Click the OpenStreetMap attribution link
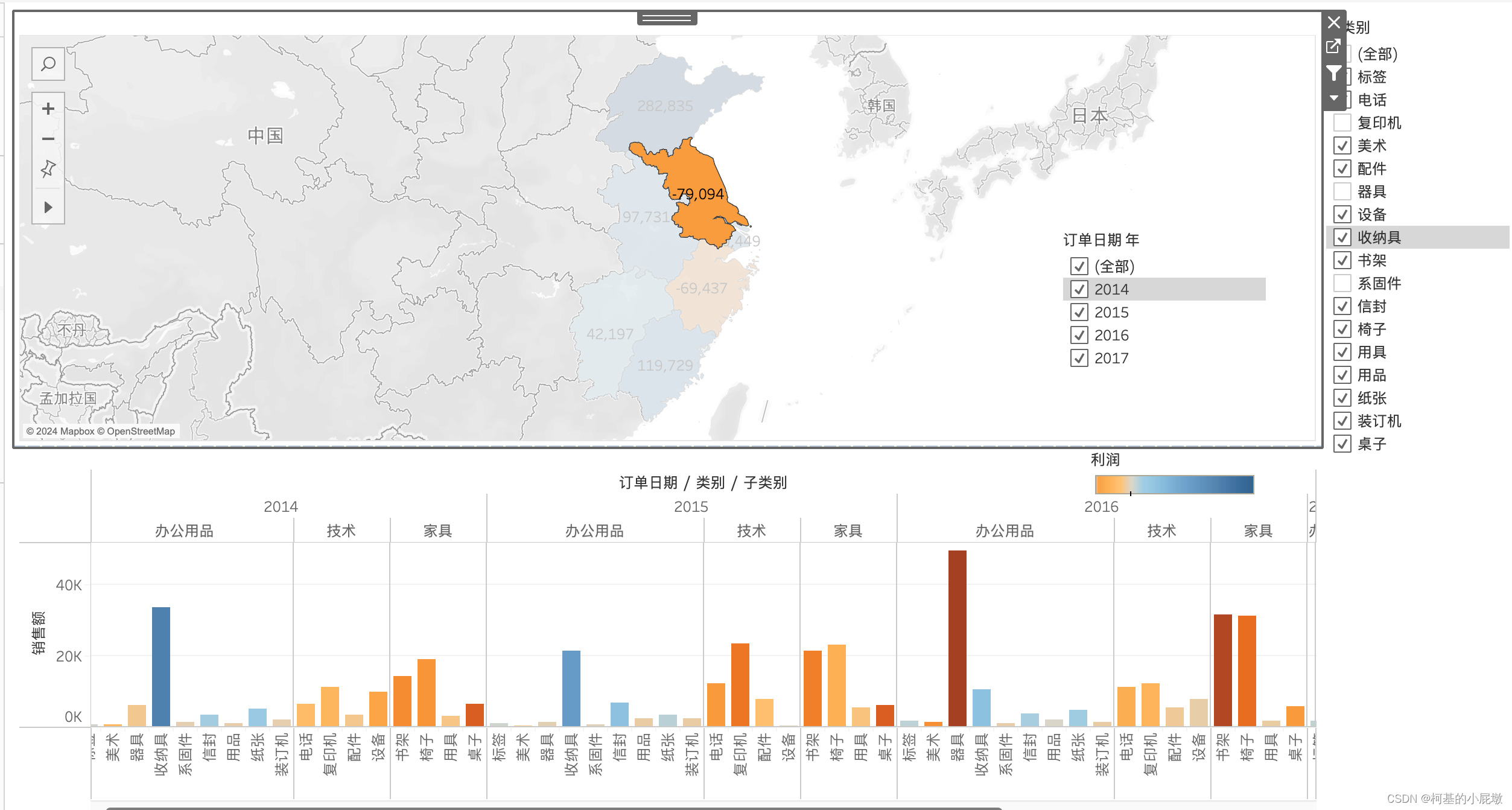 click(140, 431)
